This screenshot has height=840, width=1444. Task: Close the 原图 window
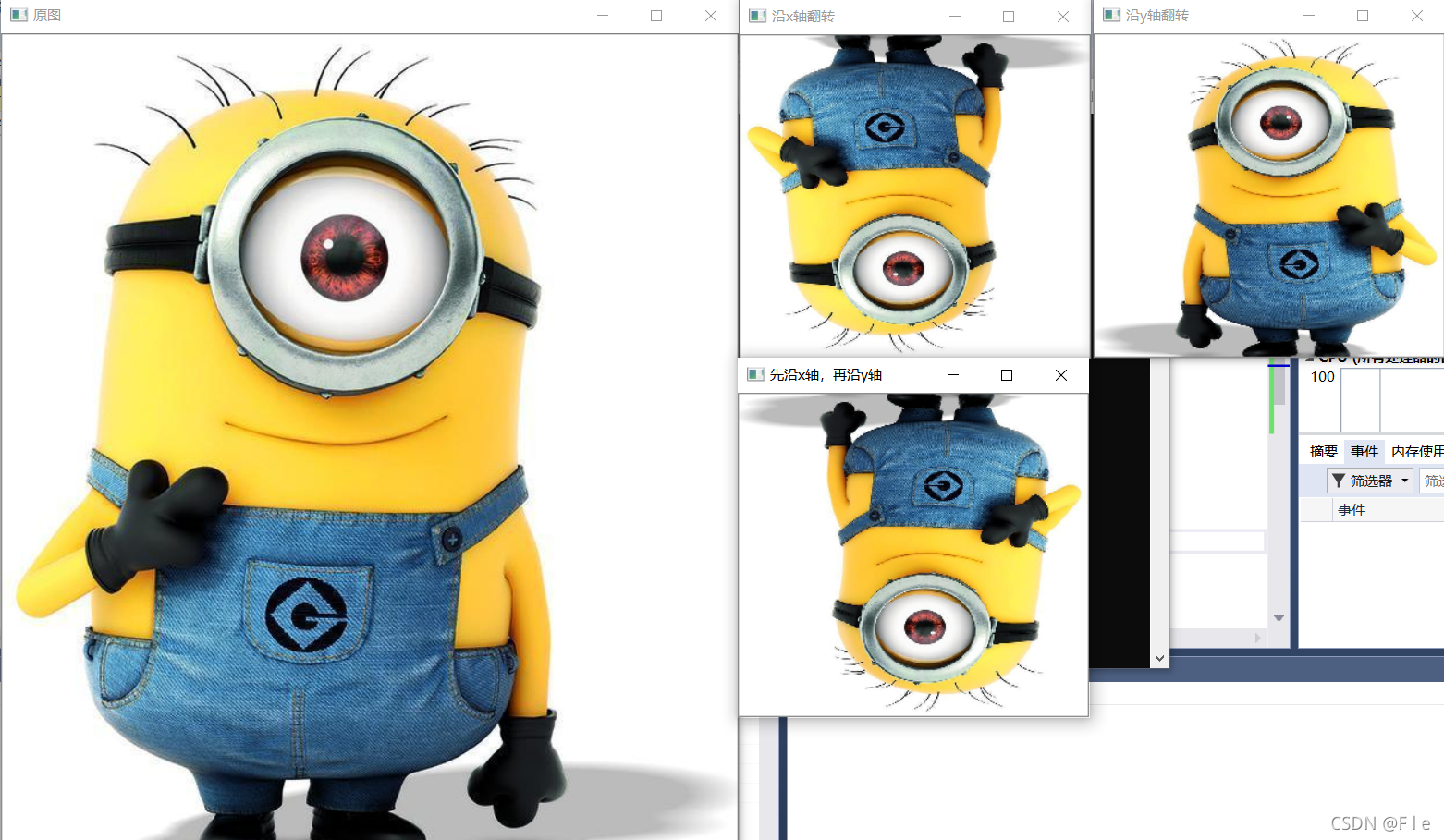[710, 16]
